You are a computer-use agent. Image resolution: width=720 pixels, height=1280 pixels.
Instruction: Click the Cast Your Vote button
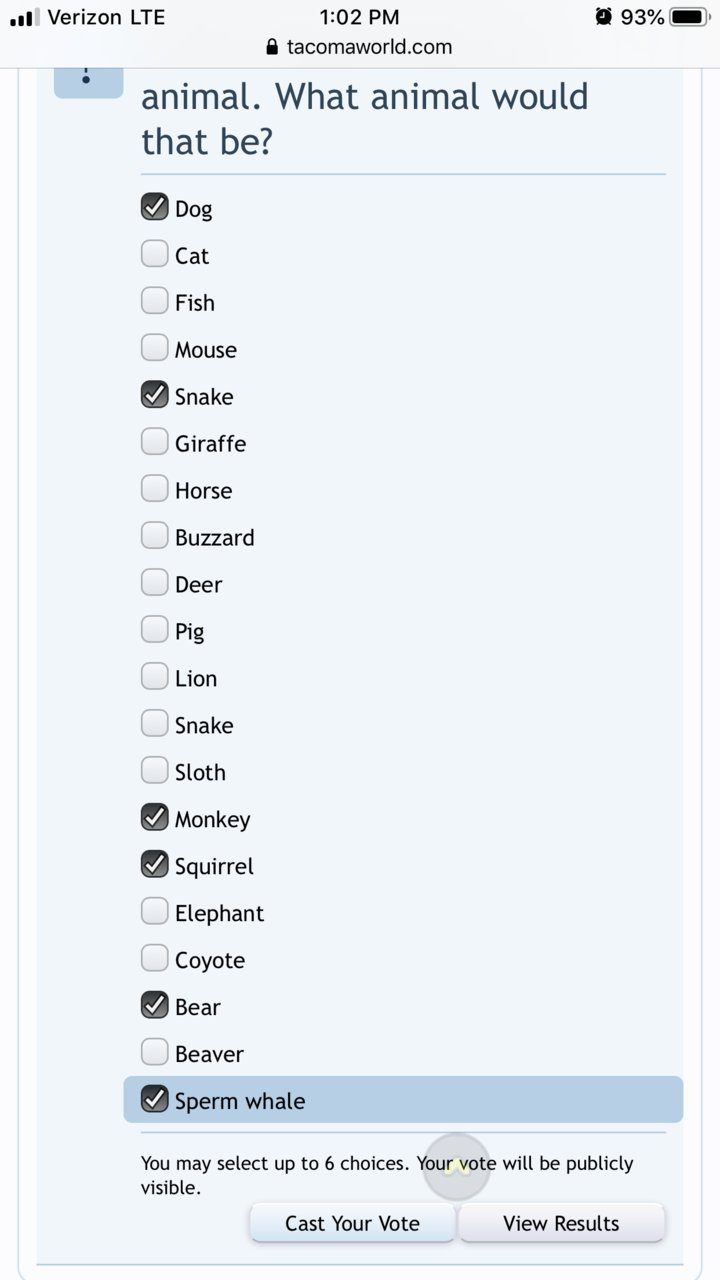(x=352, y=1223)
